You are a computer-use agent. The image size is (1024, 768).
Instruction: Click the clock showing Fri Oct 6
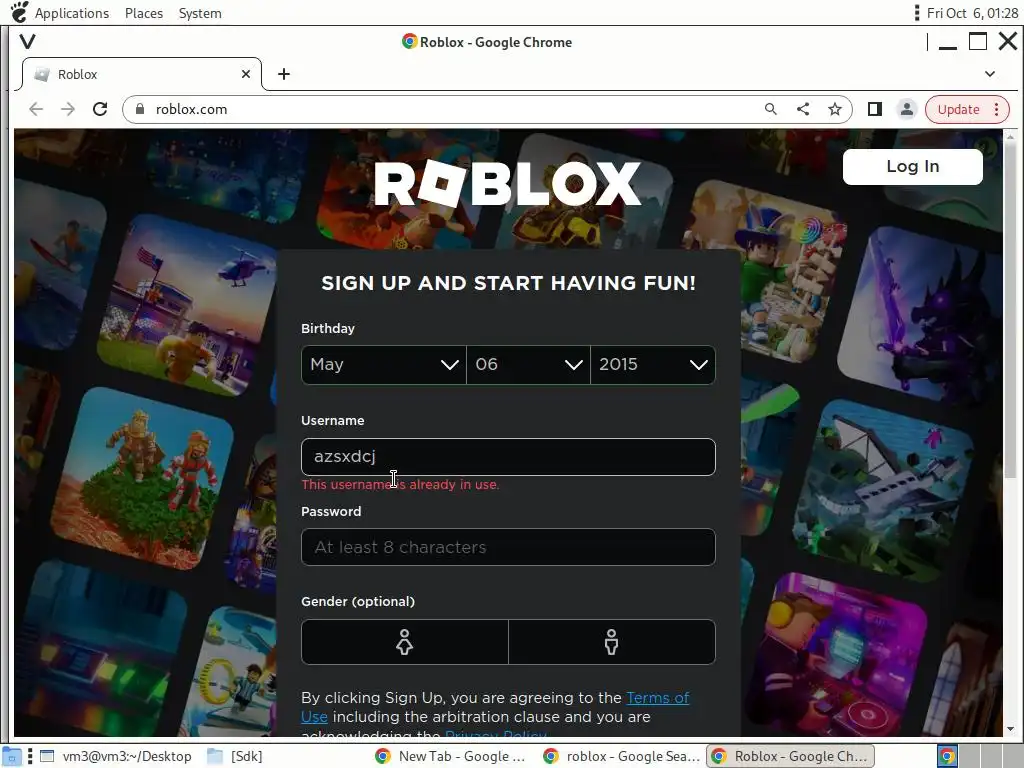[972, 13]
